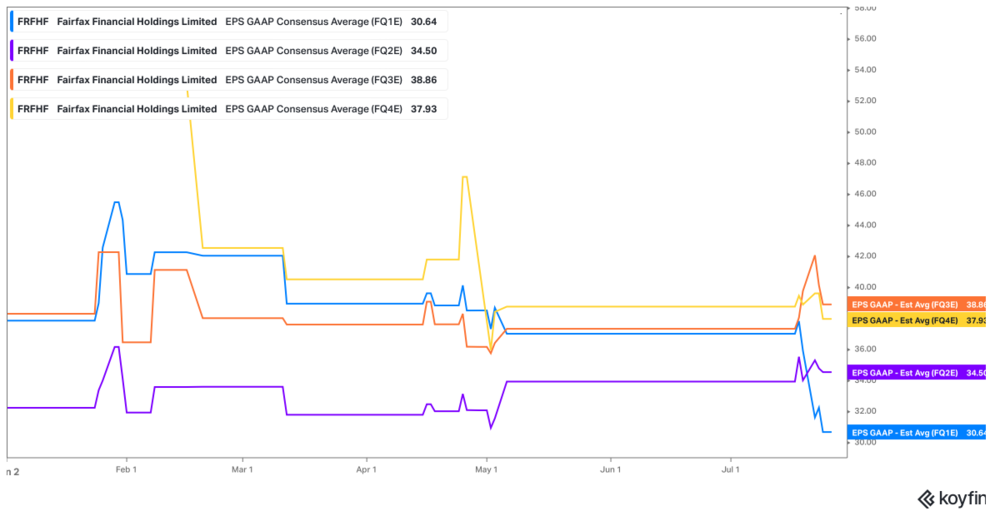Select the FQ2E EPS GAAP Consensus legend entry

[x=228, y=51]
